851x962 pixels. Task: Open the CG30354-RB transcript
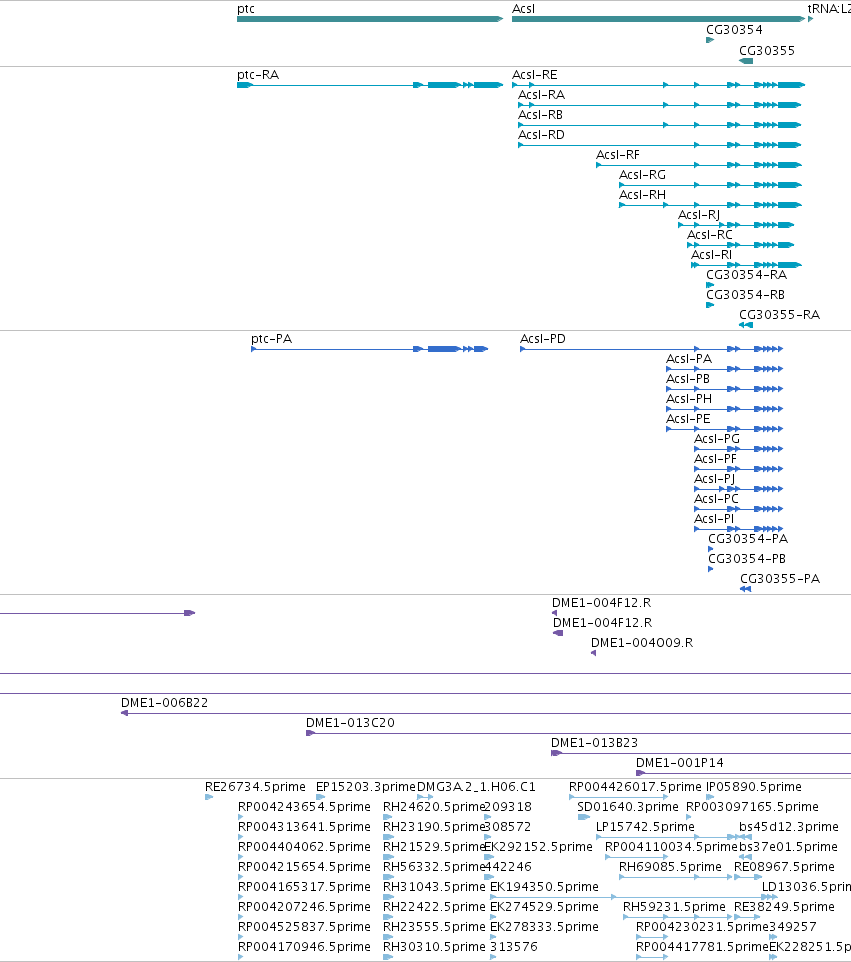click(710, 305)
